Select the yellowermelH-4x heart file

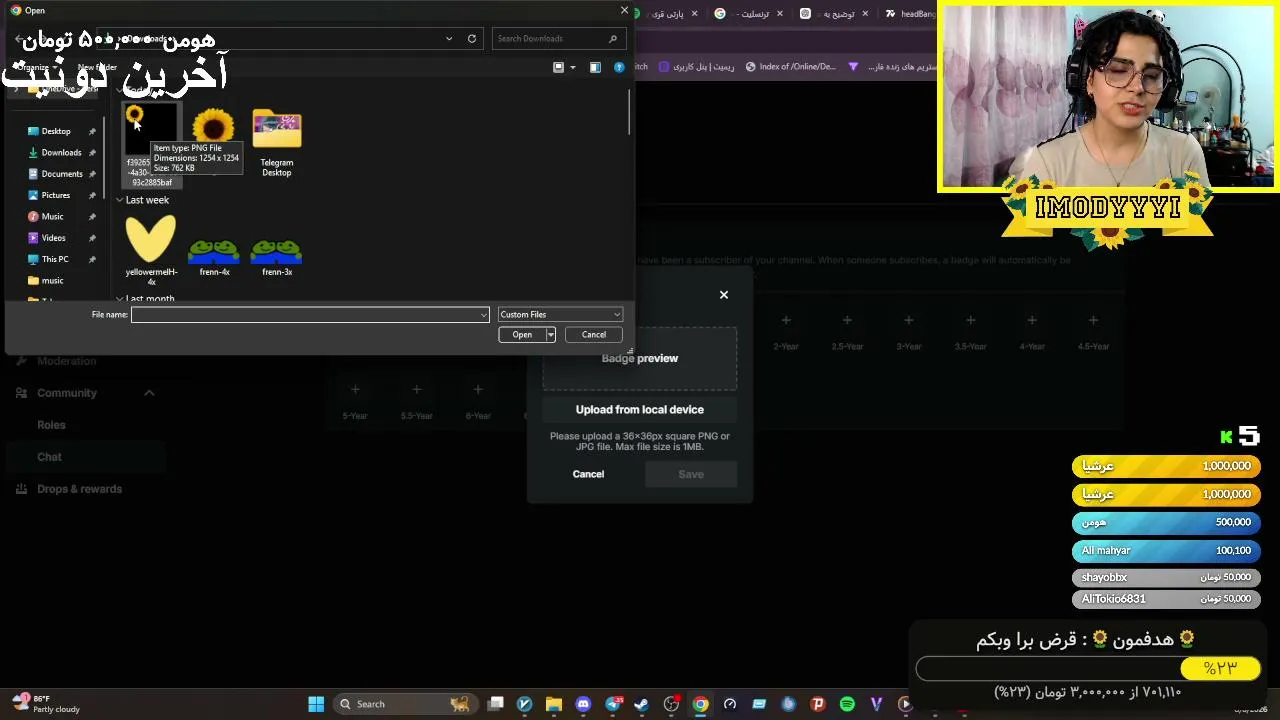pyautogui.click(x=151, y=250)
